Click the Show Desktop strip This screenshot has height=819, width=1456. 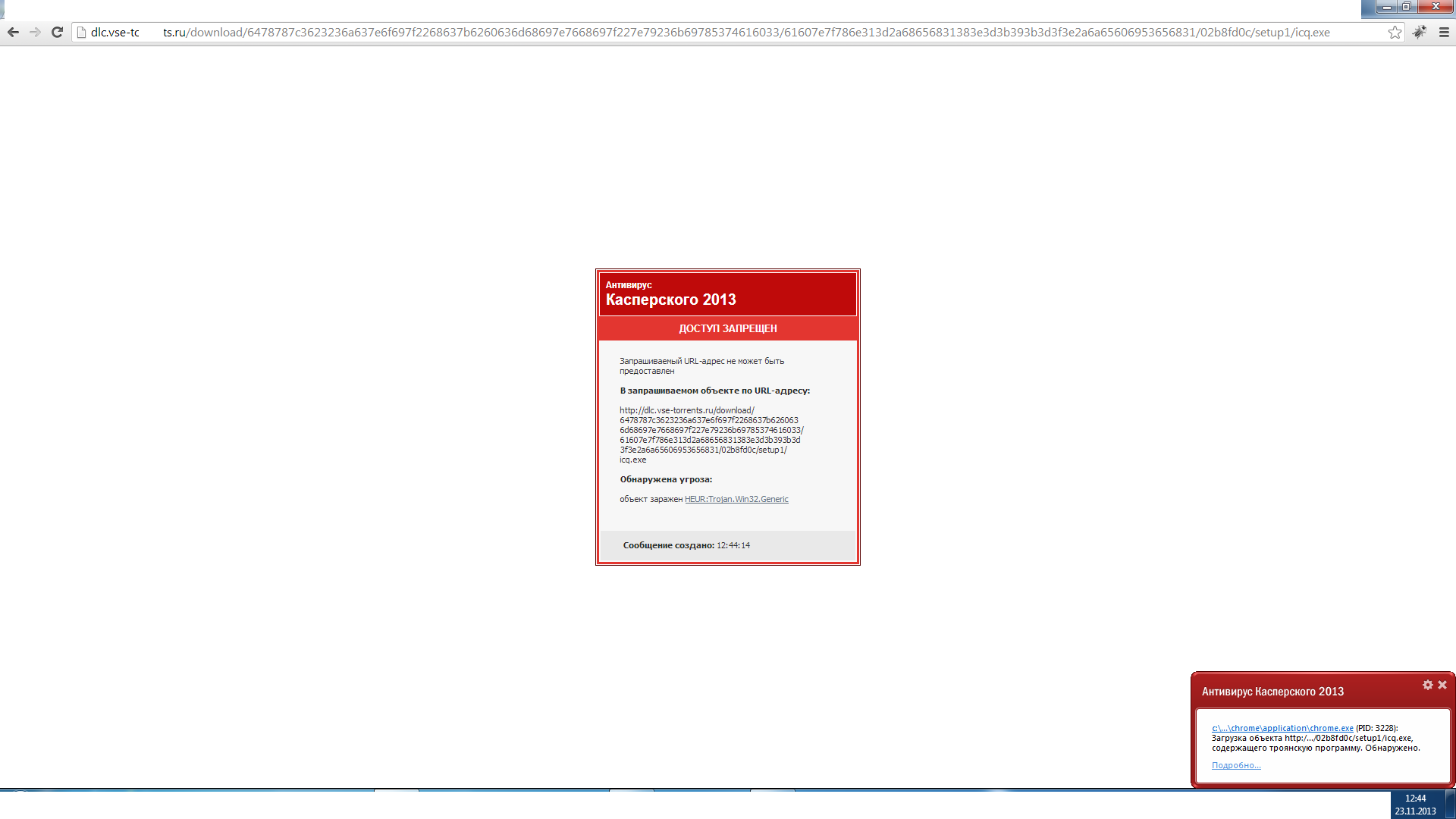tap(1451, 805)
